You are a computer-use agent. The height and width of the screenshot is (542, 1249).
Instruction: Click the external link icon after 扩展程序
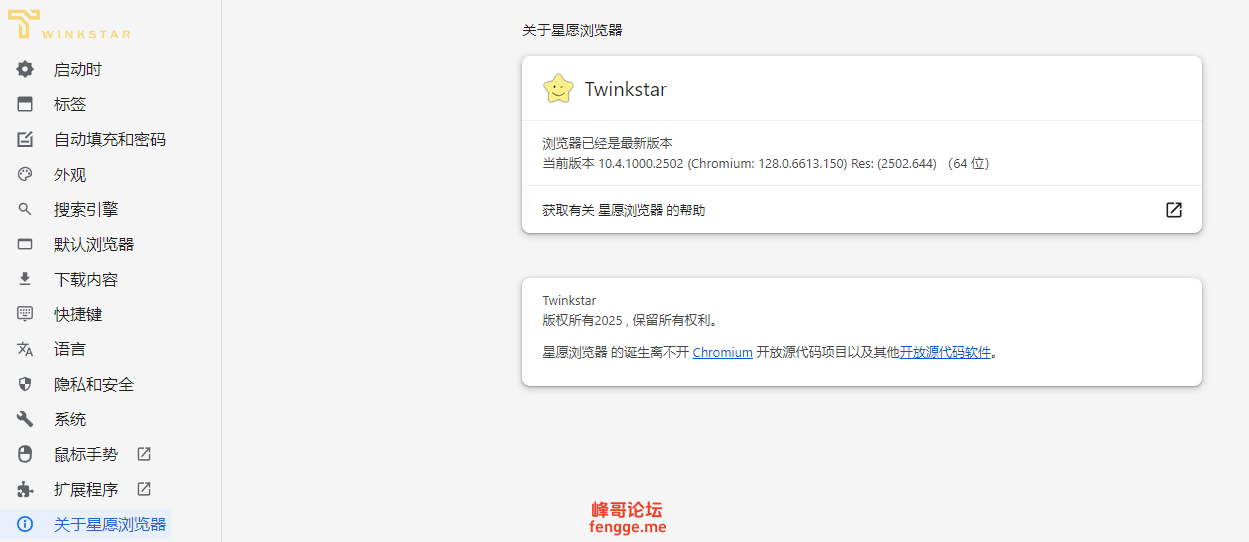point(144,489)
